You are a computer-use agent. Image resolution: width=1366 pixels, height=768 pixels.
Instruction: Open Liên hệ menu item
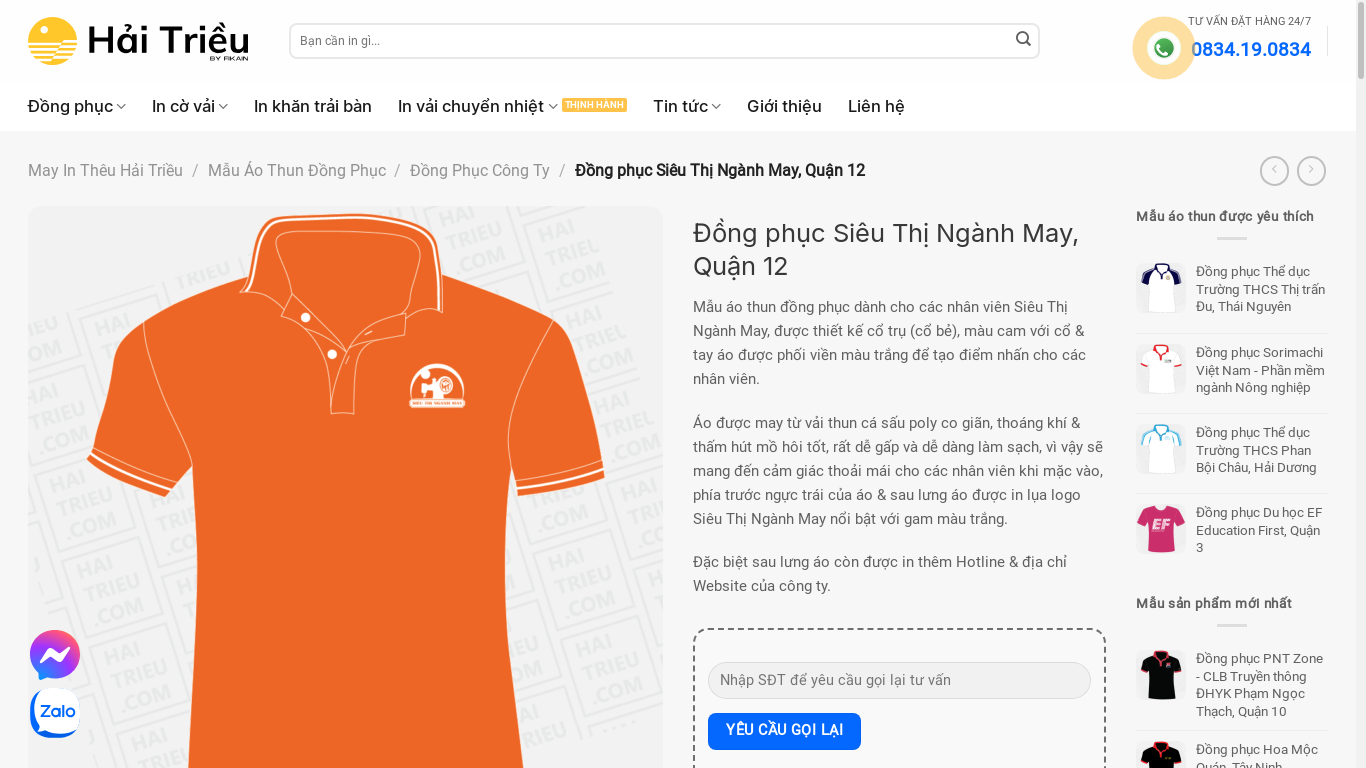tap(876, 106)
